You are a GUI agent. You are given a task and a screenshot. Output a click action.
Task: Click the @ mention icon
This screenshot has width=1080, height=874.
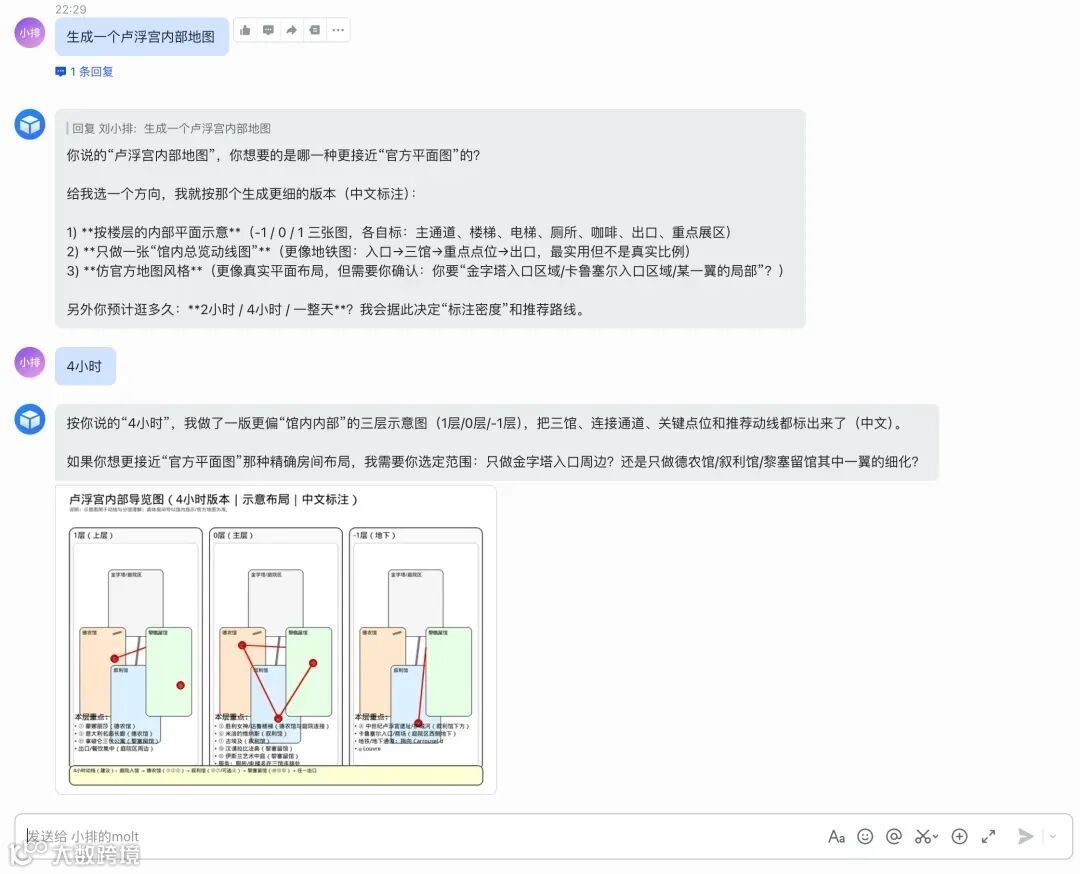click(893, 836)
